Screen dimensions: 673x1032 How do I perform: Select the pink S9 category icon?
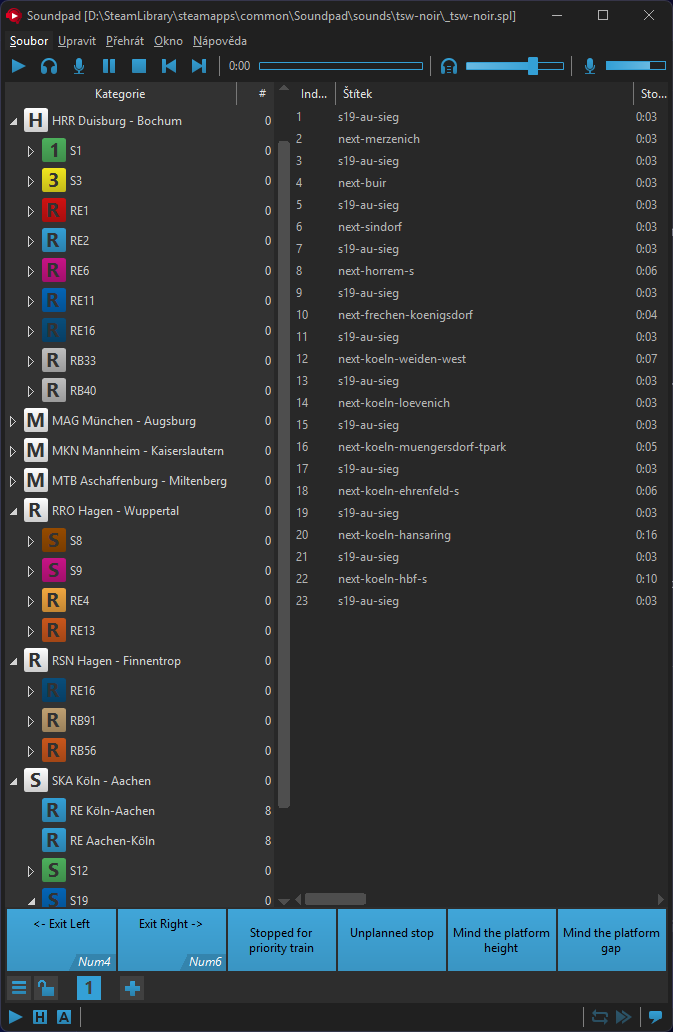tap(54, 571)
